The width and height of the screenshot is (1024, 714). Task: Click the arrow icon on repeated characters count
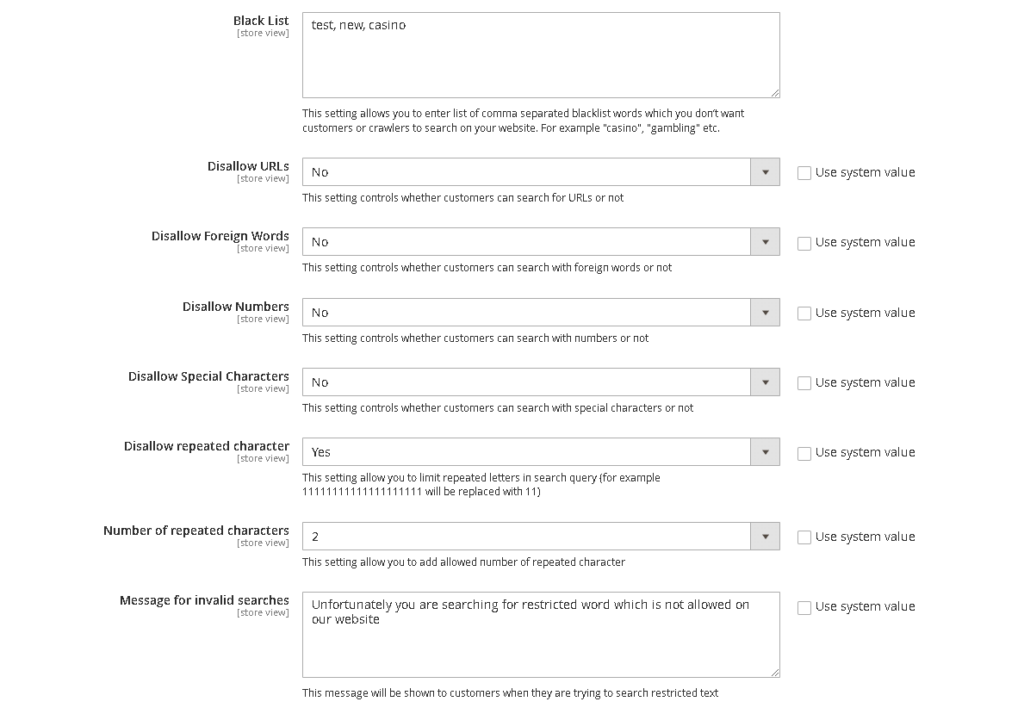tap(765, 536)
